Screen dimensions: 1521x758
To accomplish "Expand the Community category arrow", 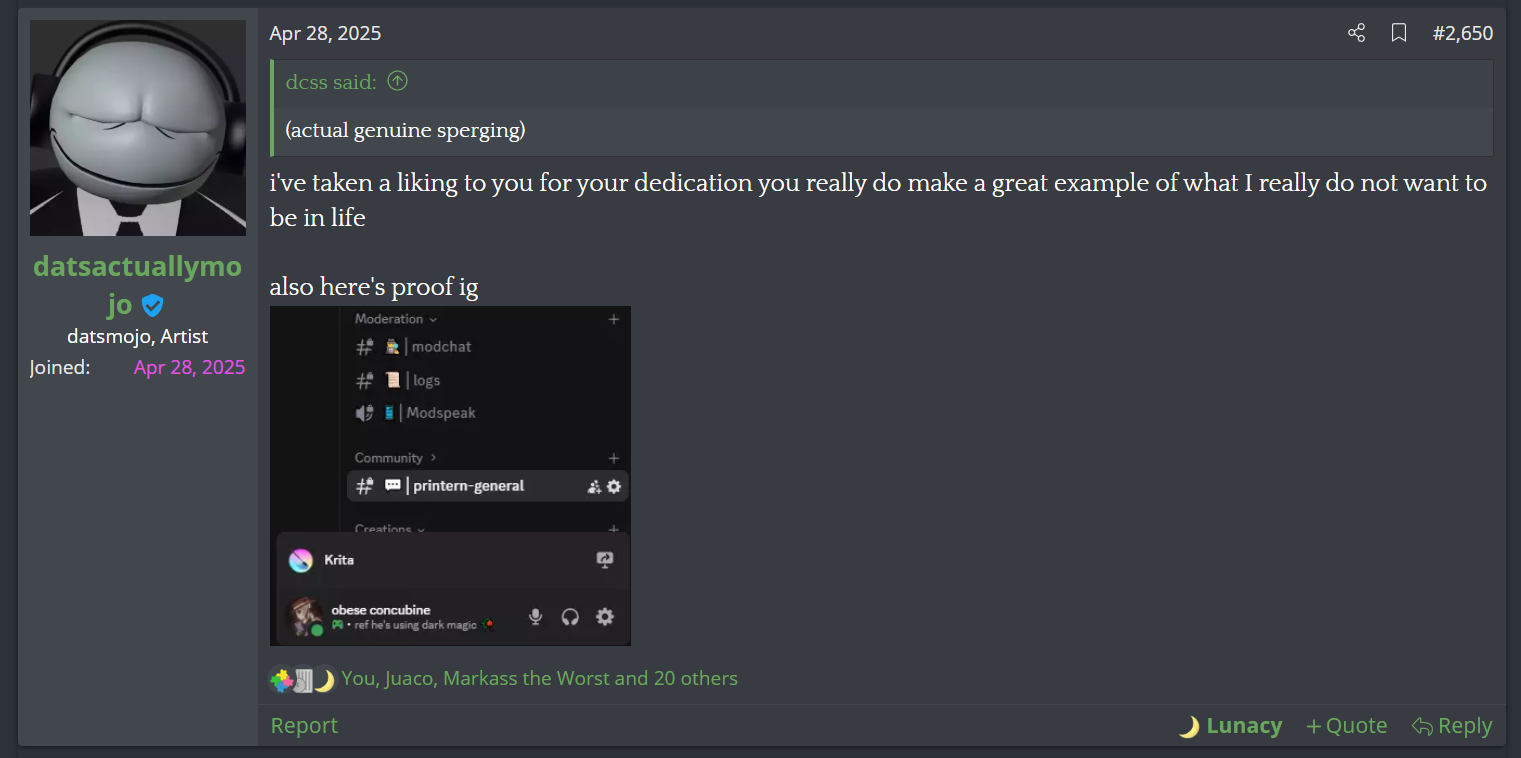I will (433, 458).
